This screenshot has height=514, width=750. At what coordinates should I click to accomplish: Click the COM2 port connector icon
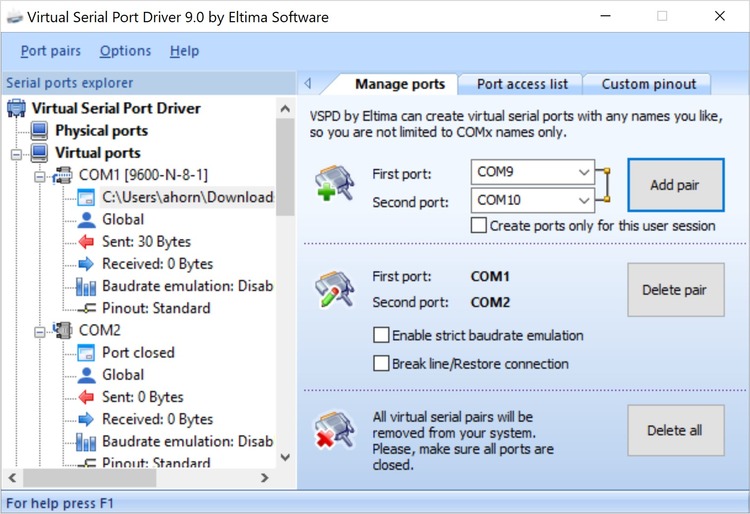point(62,330)
